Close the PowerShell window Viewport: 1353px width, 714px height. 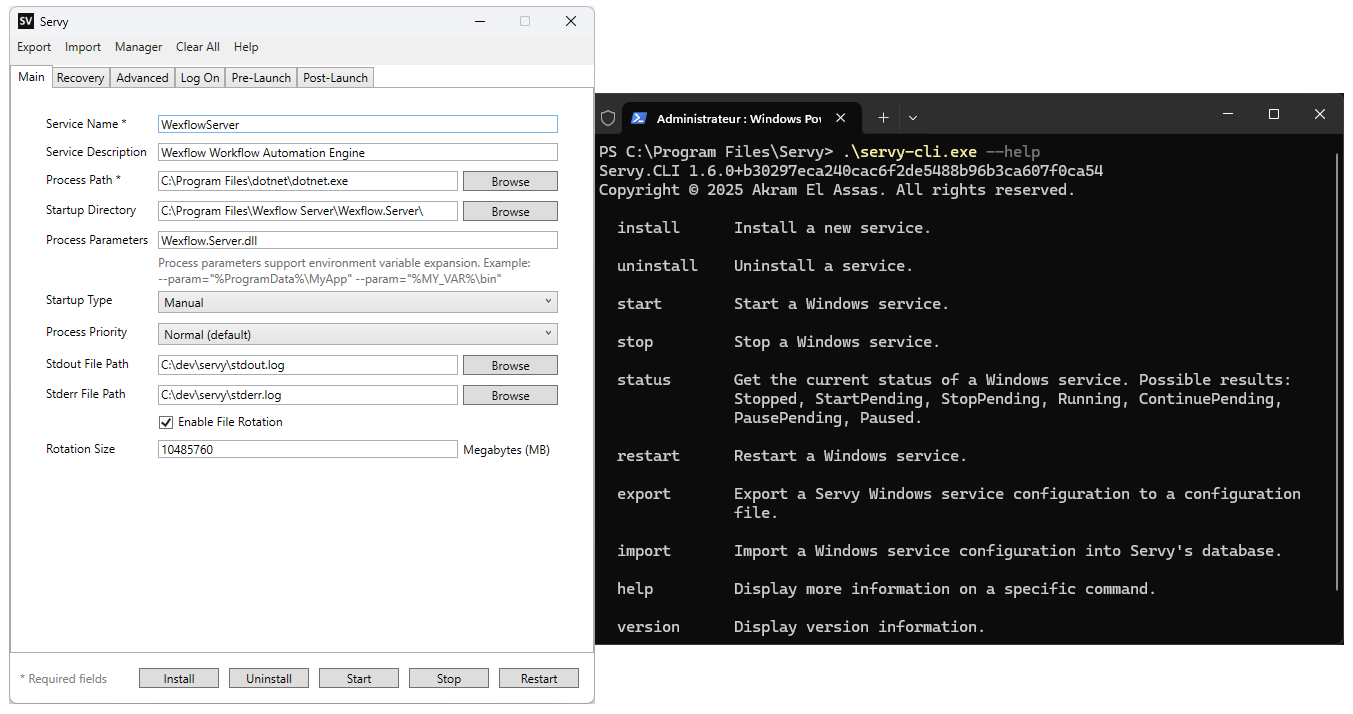tap(1320, 114)
